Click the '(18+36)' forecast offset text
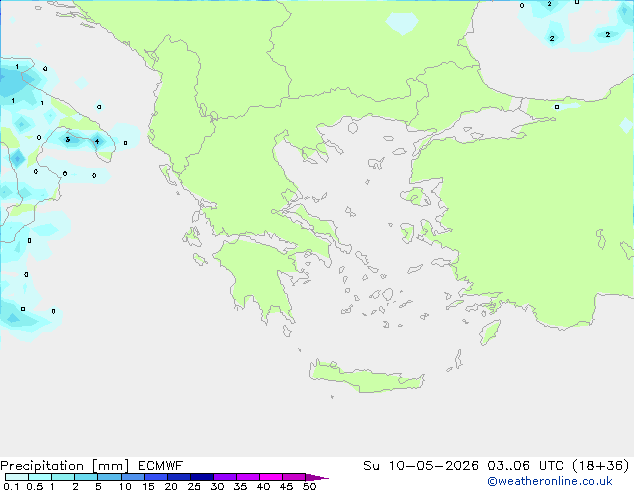 point(600,466)
